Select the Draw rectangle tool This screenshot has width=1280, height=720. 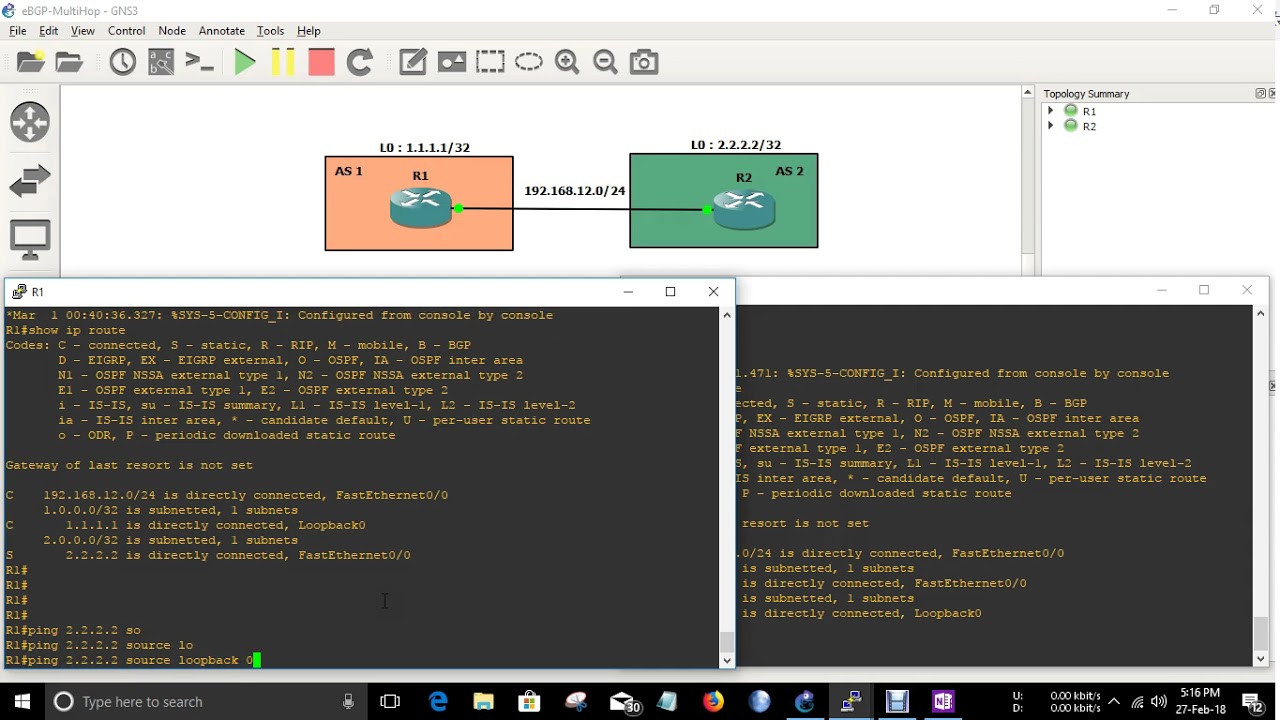coord(490,62)
